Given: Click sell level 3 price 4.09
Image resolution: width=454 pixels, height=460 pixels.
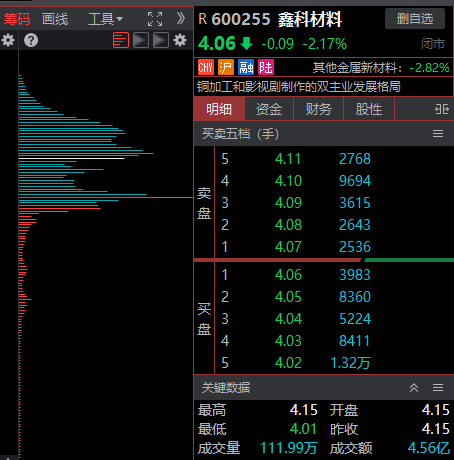Looking at the screenshot, I should coord(288,203).
